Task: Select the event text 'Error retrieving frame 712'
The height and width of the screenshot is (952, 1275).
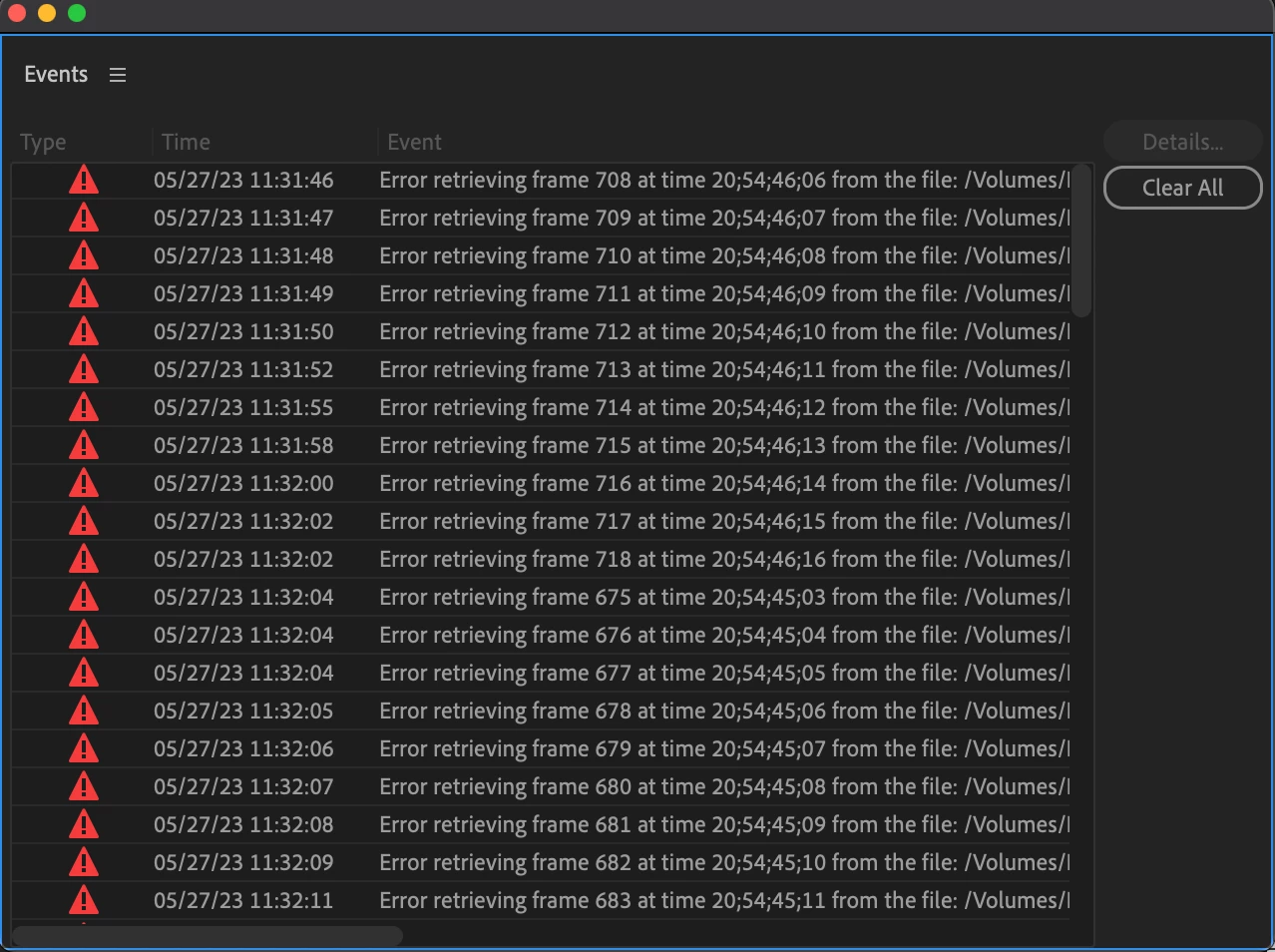Action: pyautogui.click(x=506, y=332)
